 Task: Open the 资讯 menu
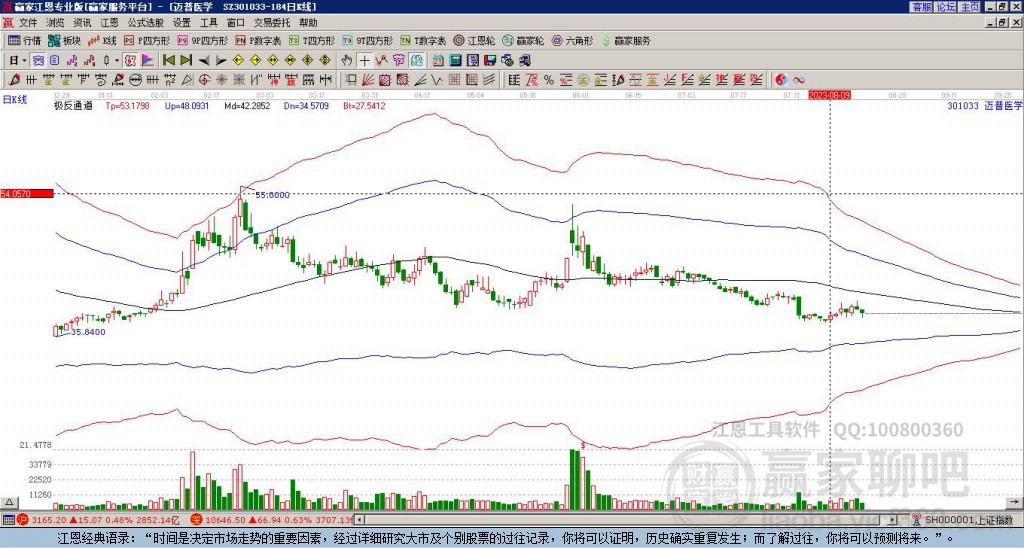(x=82, y=23)
